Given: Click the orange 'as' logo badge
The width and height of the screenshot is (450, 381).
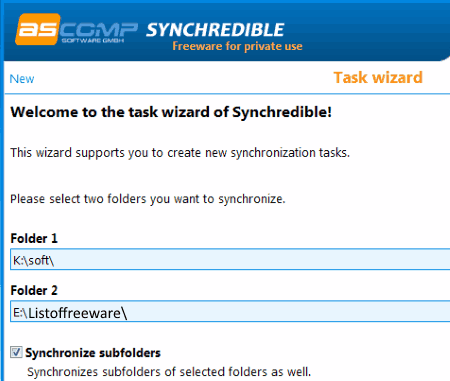Looking at the screenshot, I should (x=38, y=29).
